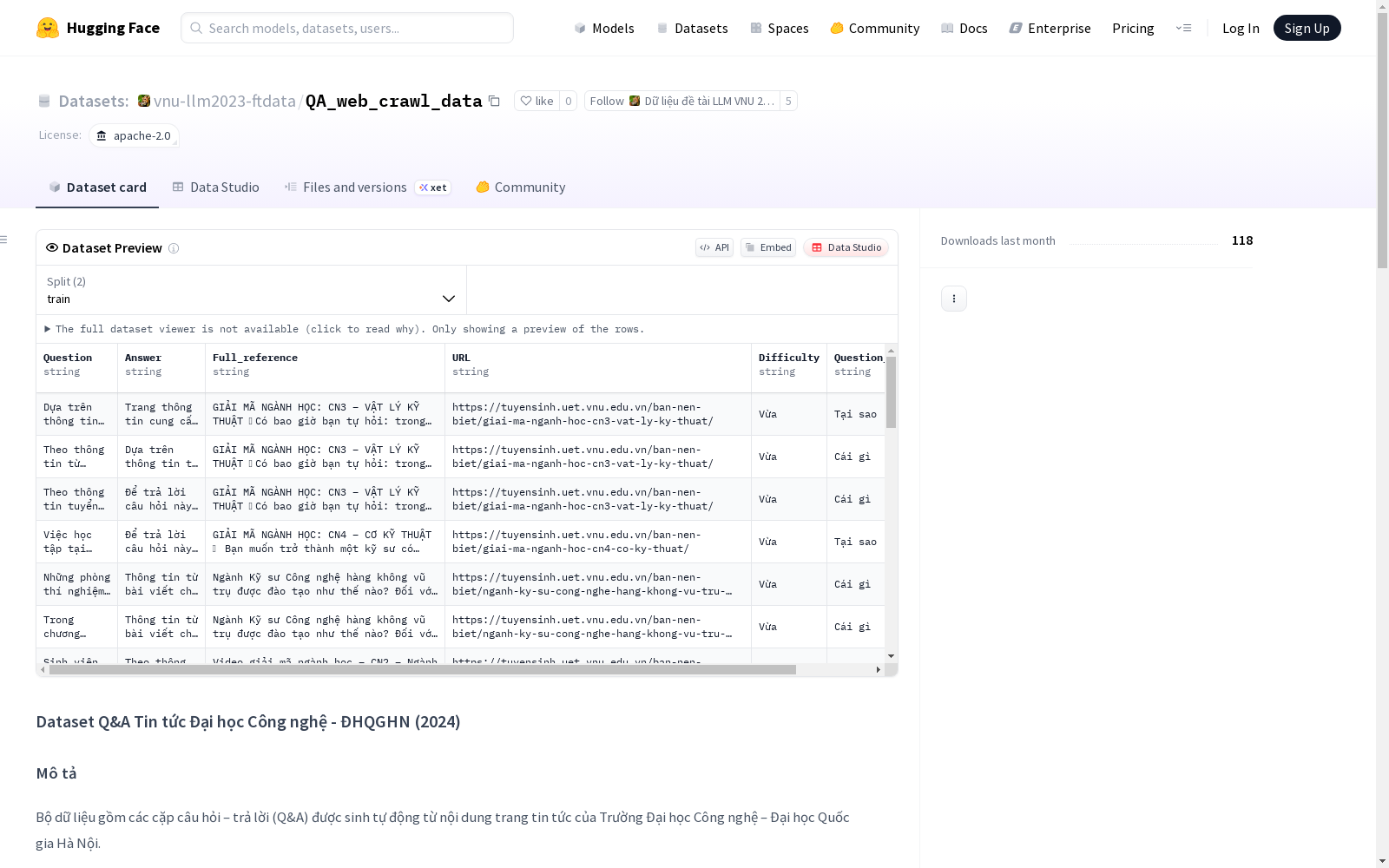
Task: Open the Files and versions tab
Action: pos(367,187)
